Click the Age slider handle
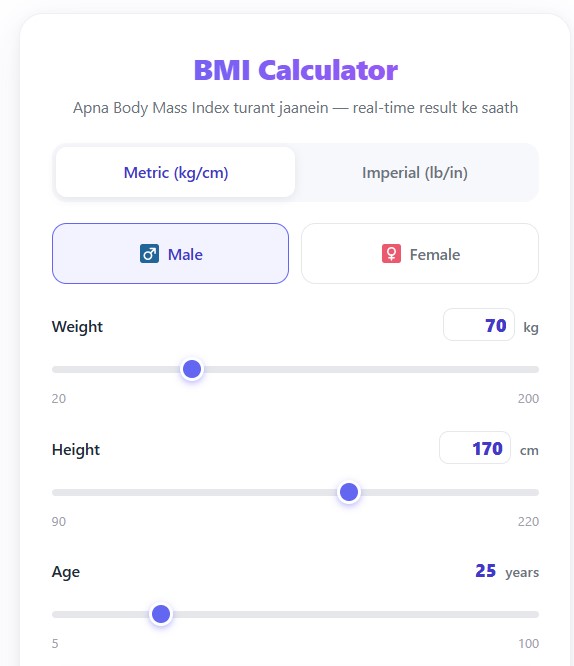Screen dimensions: 574x666 (161, 614)
